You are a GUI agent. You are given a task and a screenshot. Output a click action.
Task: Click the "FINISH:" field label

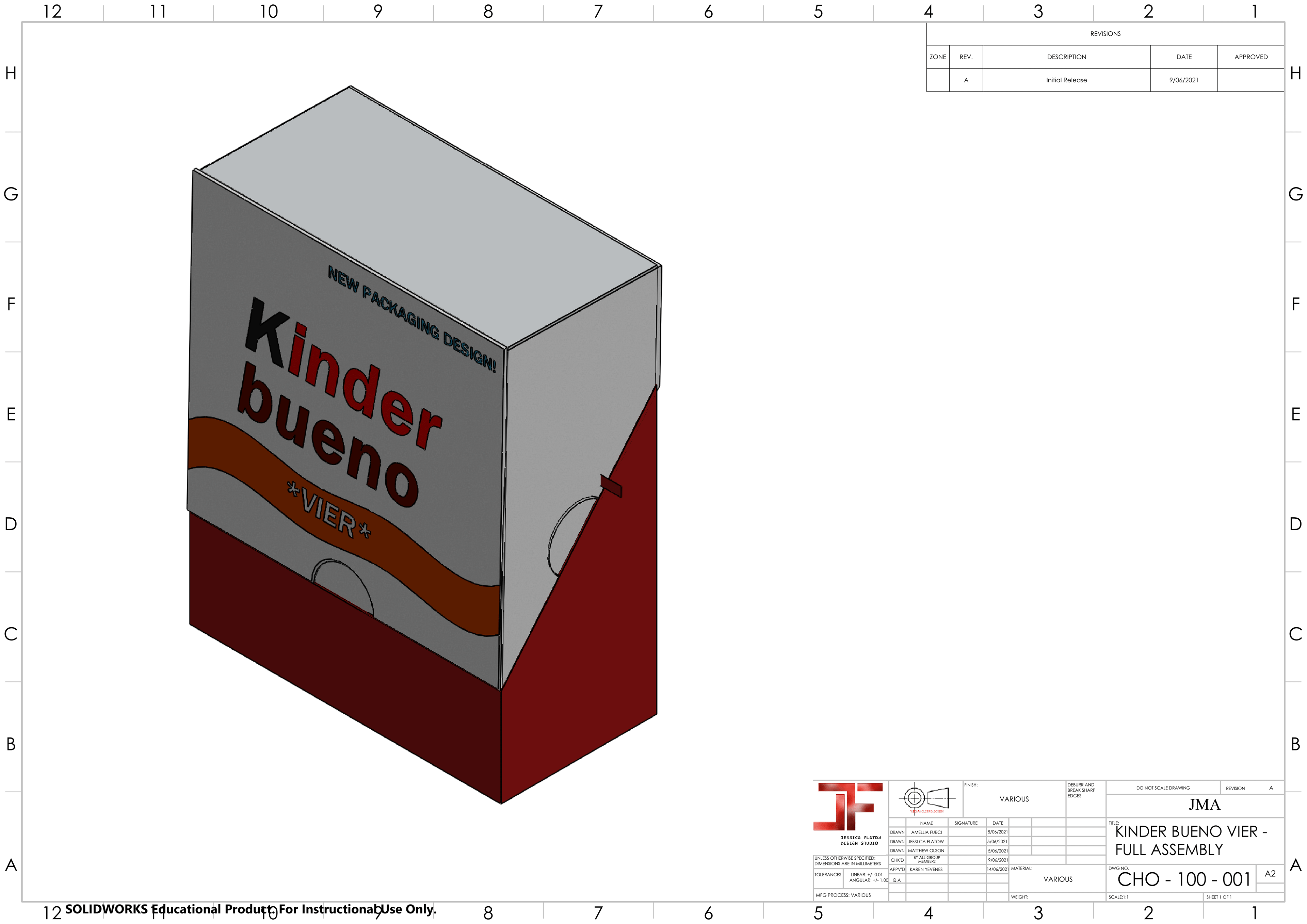(971, 785)
